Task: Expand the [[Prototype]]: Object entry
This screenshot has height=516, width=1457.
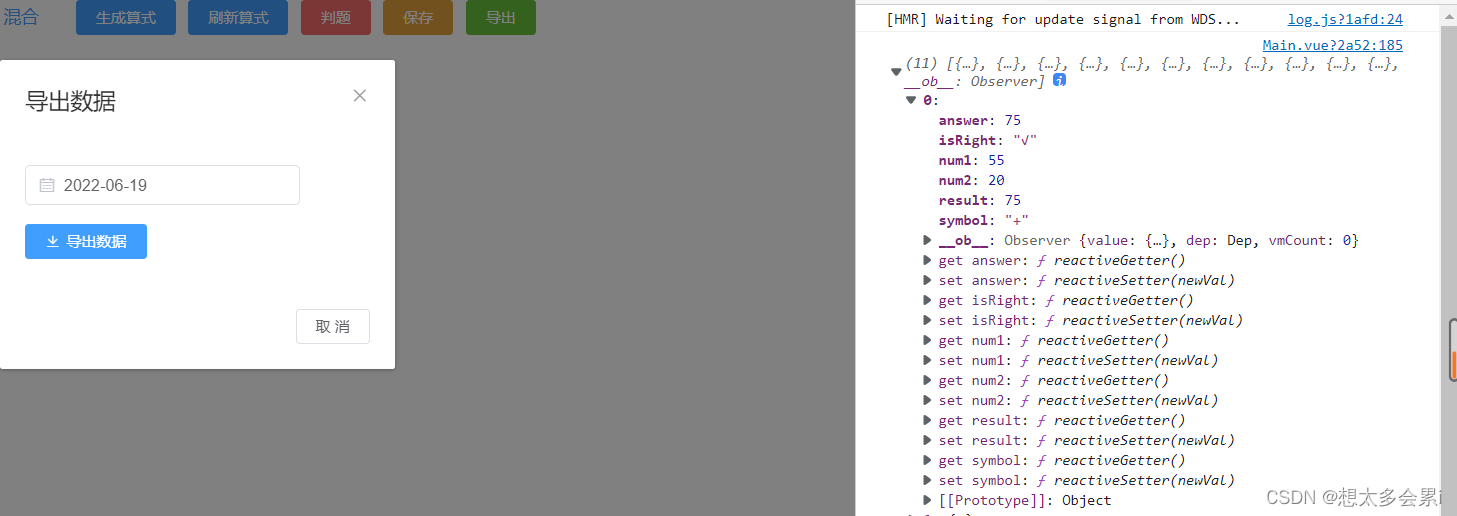Action: (x=928, y=500)
